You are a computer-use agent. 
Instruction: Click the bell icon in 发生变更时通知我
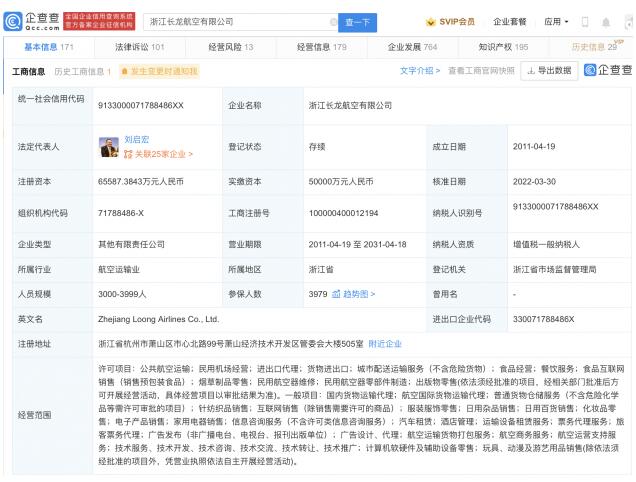click(125, 71)
